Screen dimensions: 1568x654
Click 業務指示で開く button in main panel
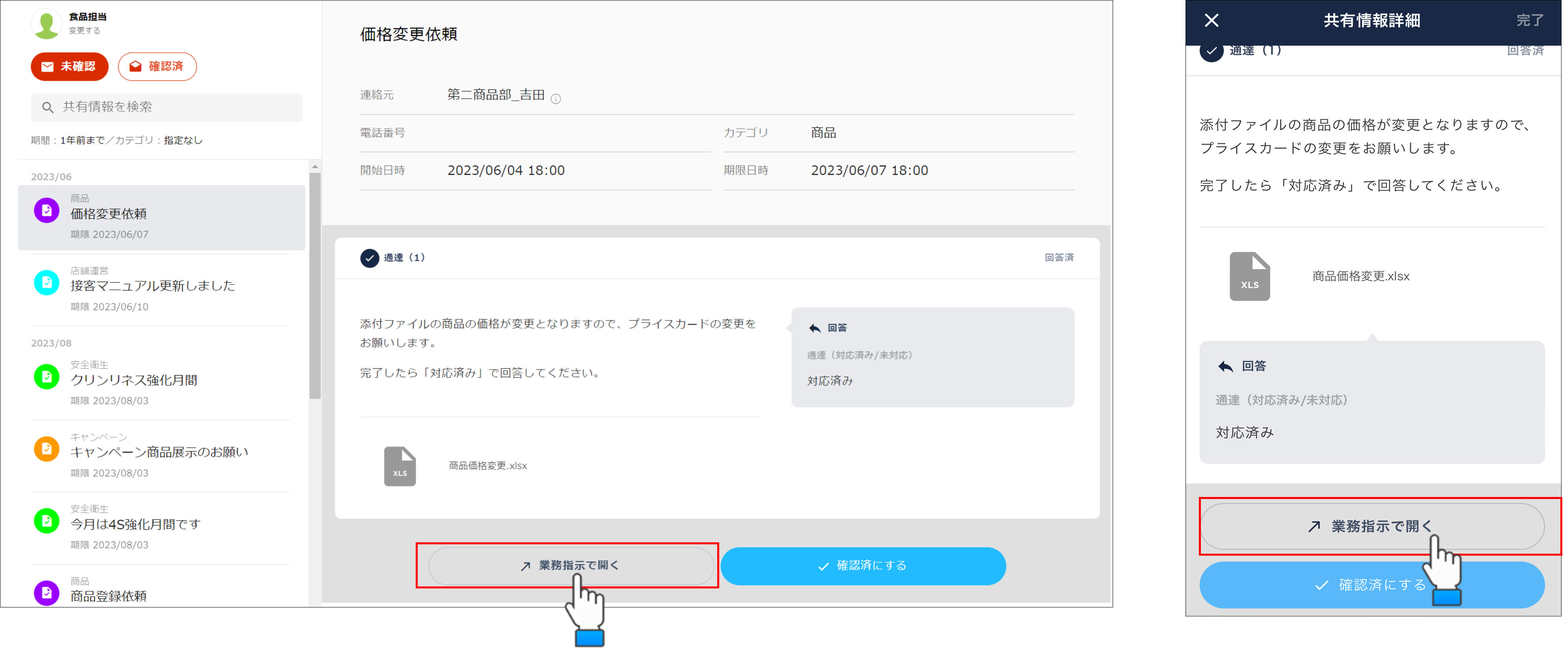pyautogui.click(x=570, y=566)
